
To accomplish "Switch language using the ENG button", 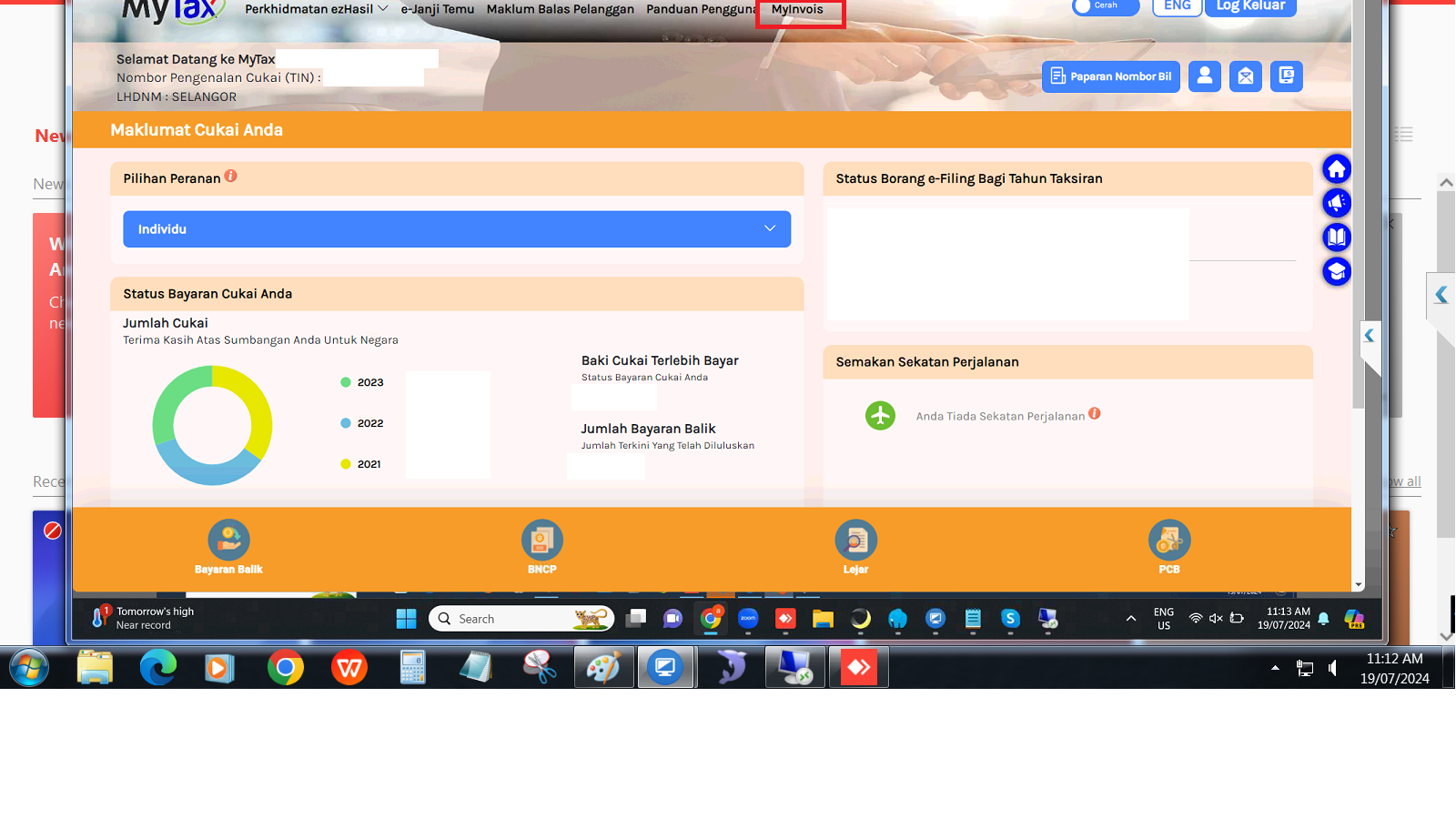I will [1177, 6].
